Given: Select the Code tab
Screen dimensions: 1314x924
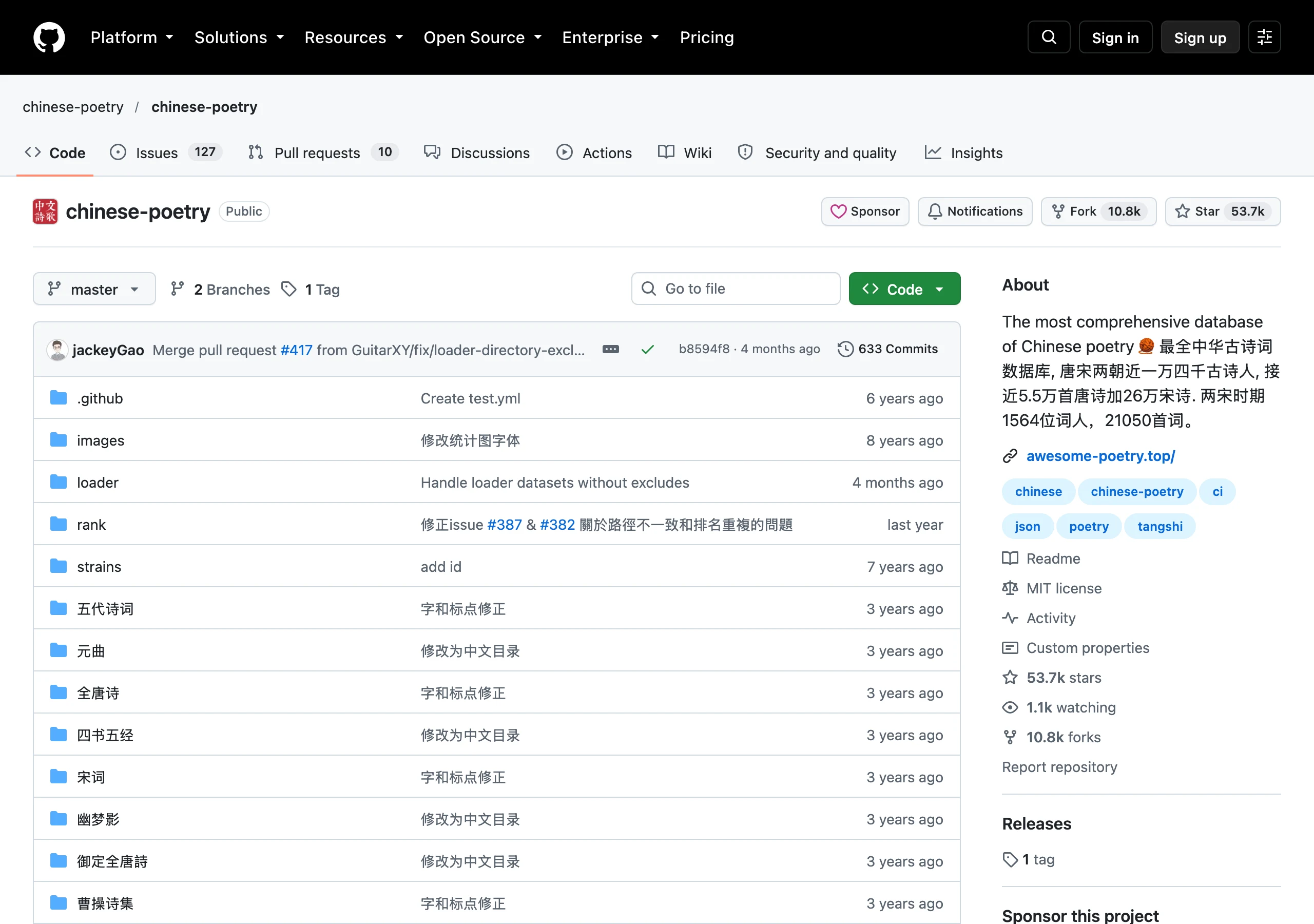Looking at the screenshot, I should point(55,153).
